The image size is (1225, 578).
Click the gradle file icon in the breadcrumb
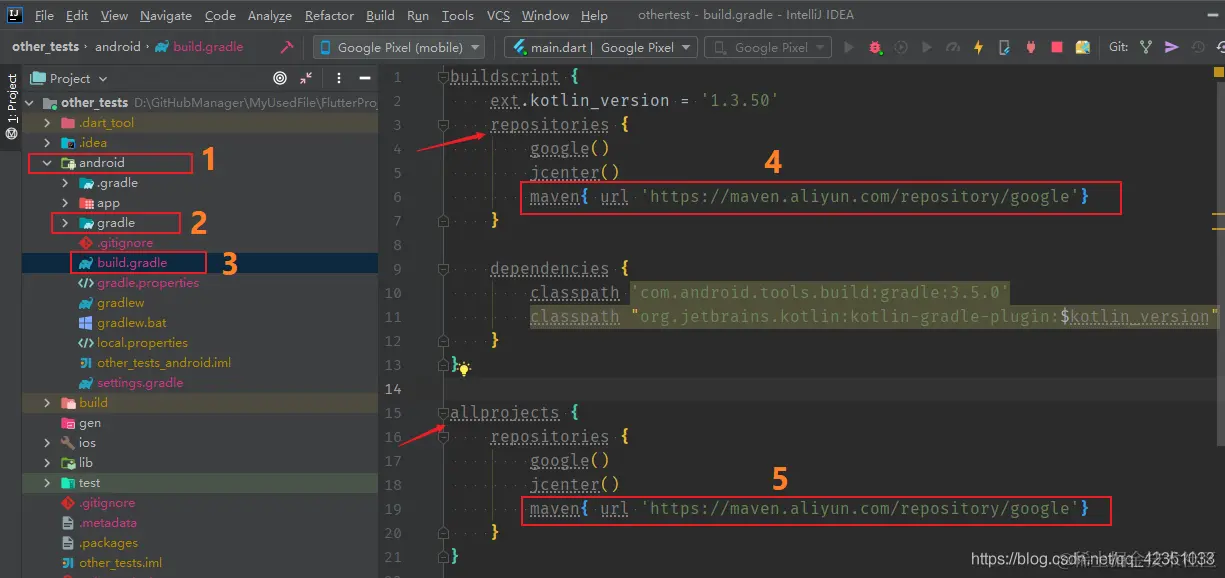click(162, 47)
